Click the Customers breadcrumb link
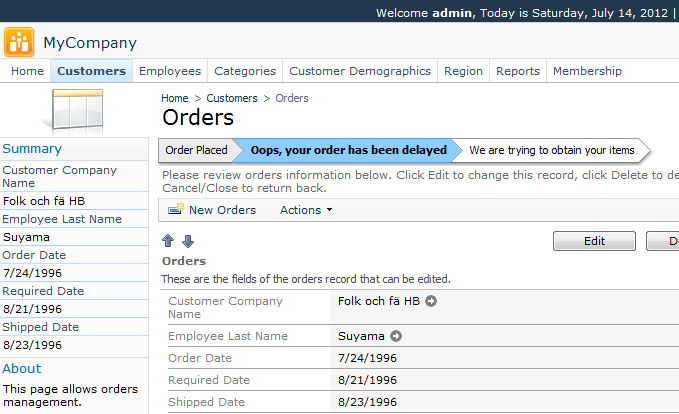Image resolution: width=679 pixels, height=414 pixels. click(x=232, y=98)
